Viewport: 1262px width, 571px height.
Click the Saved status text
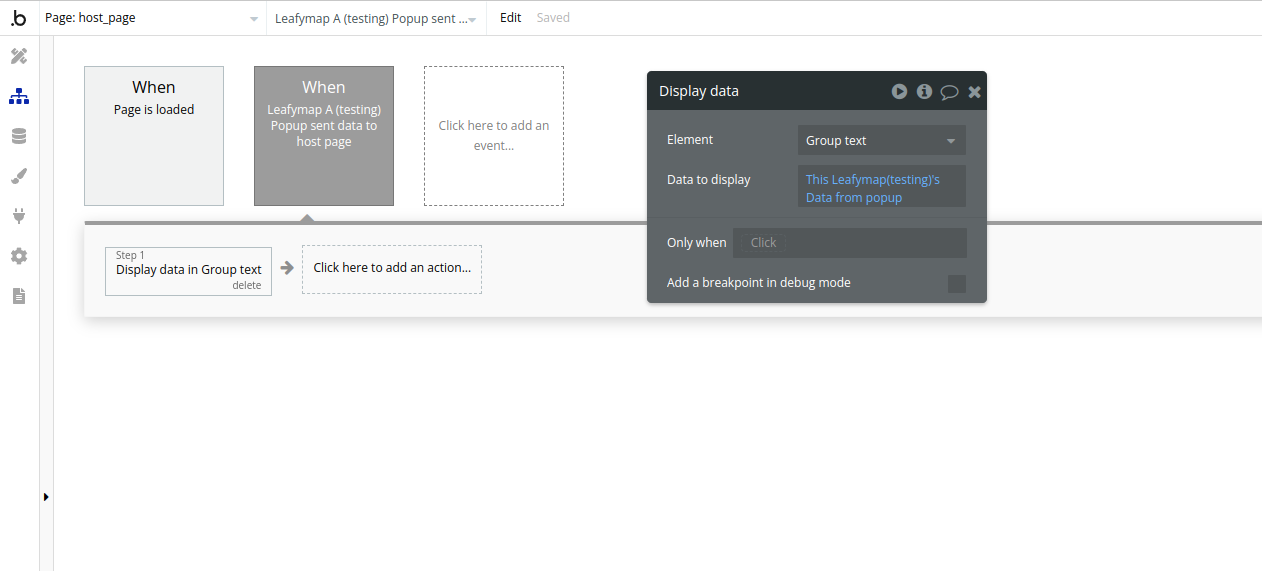tap(553, 18)
